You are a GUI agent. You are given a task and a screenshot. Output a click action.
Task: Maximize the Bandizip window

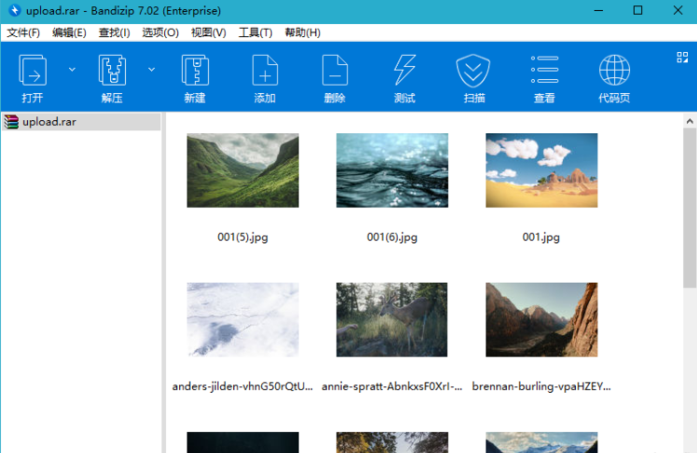(637, 10)
